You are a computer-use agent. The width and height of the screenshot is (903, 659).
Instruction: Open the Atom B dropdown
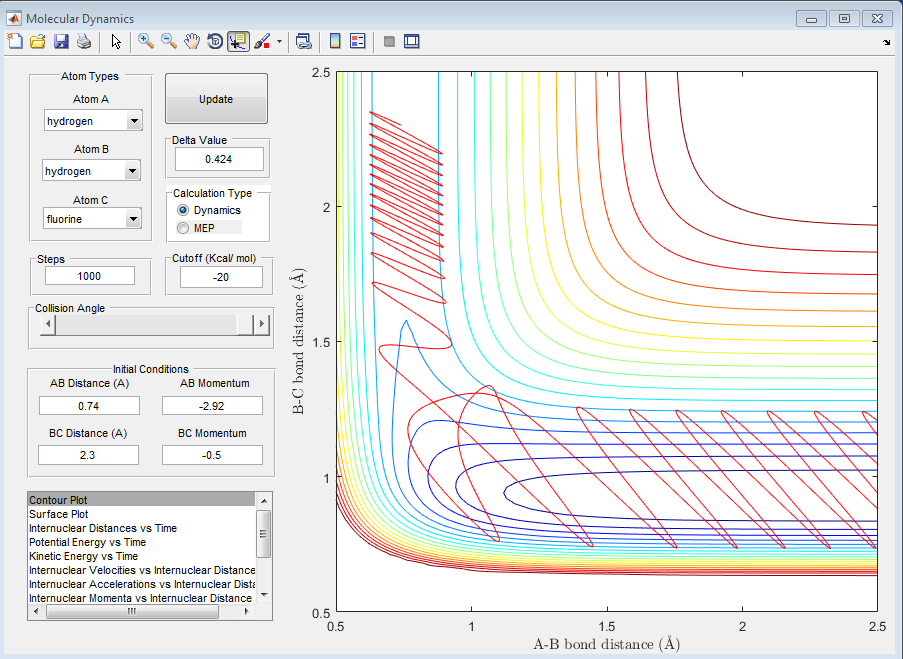point(132,171)
